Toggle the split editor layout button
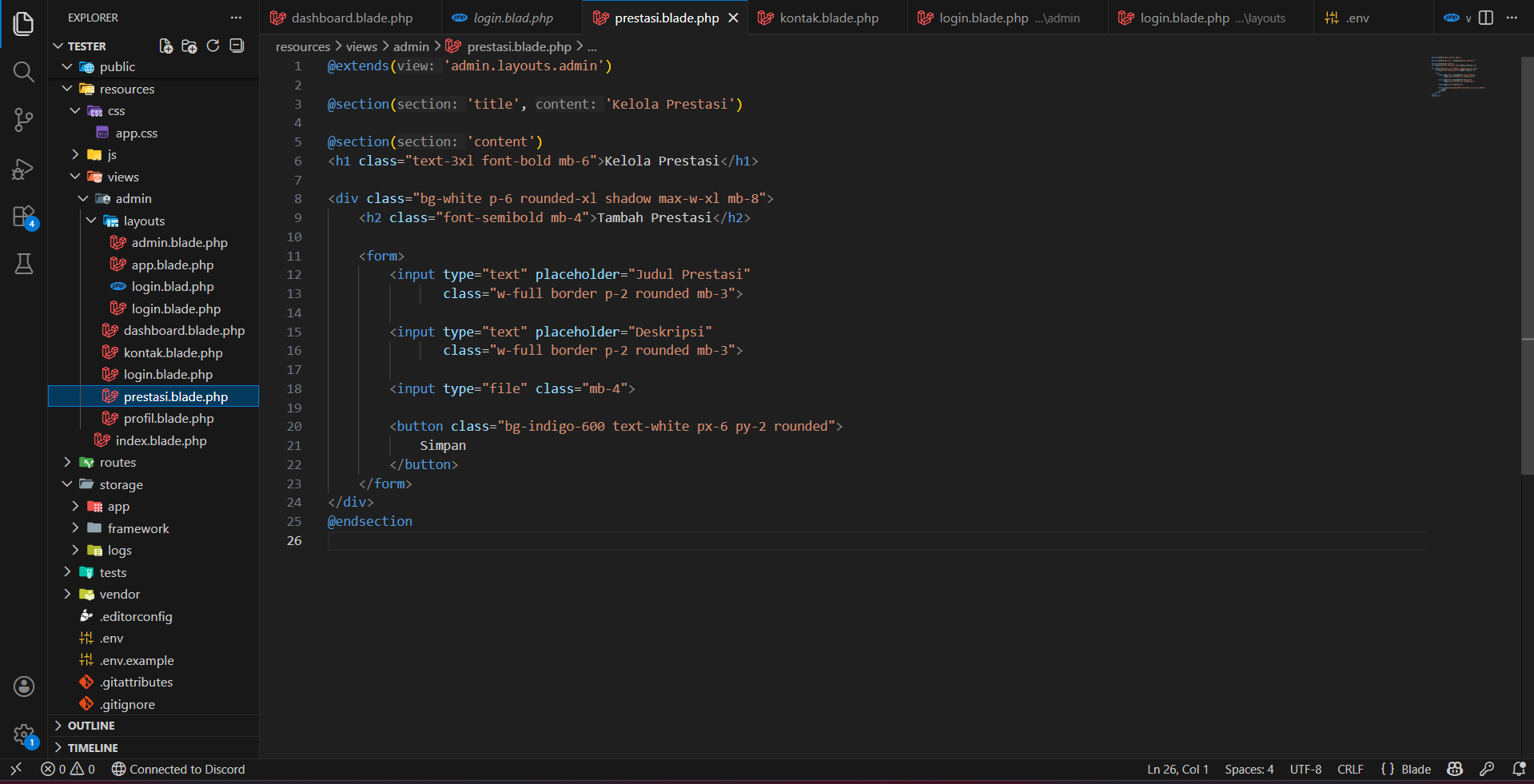The height and width of the screenshot is (784, 1534). [1486, 18]
